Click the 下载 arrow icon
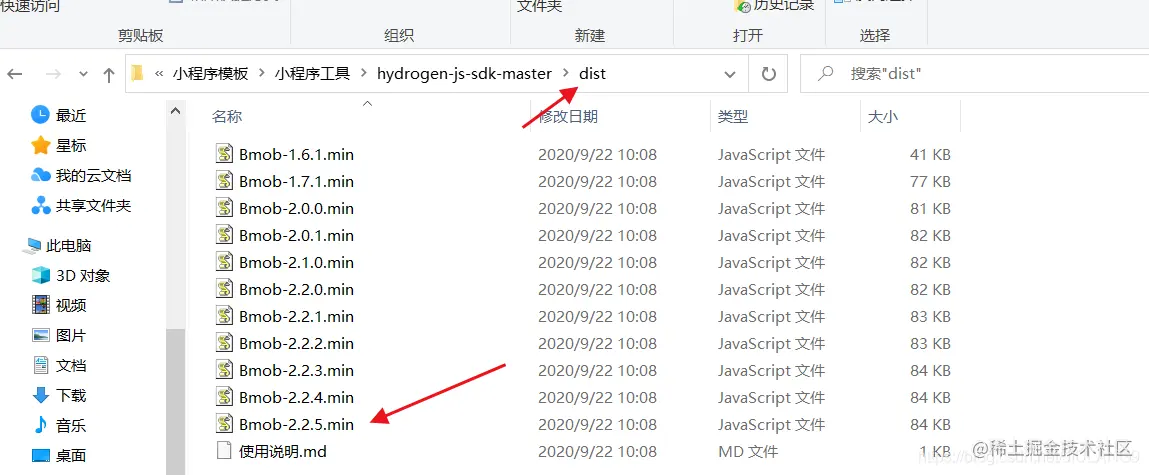Viewport: 1149px width, 475px height. click(x=40, y=396)
